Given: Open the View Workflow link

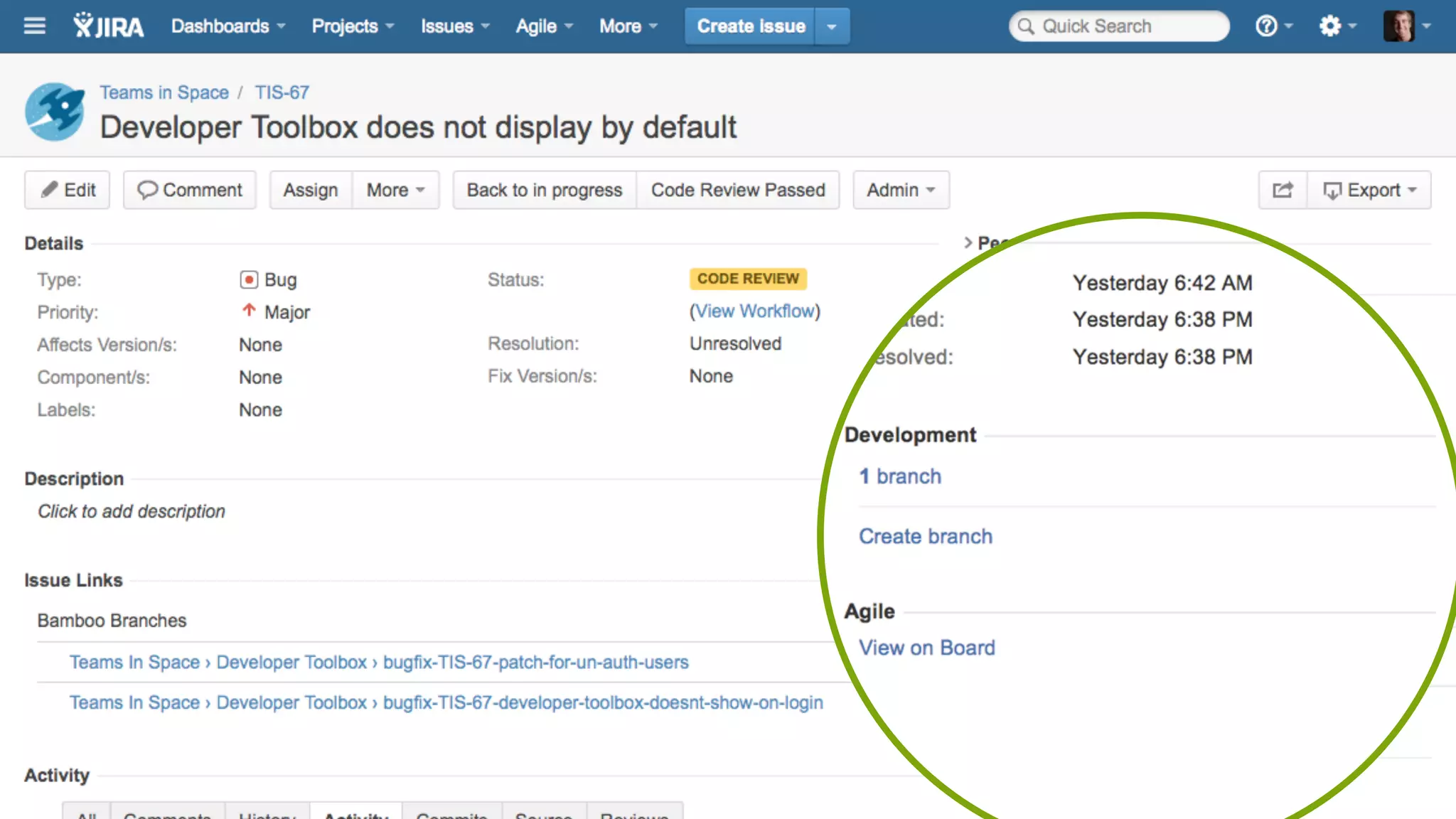Looking at the screenshot, I should coord(754,311).
